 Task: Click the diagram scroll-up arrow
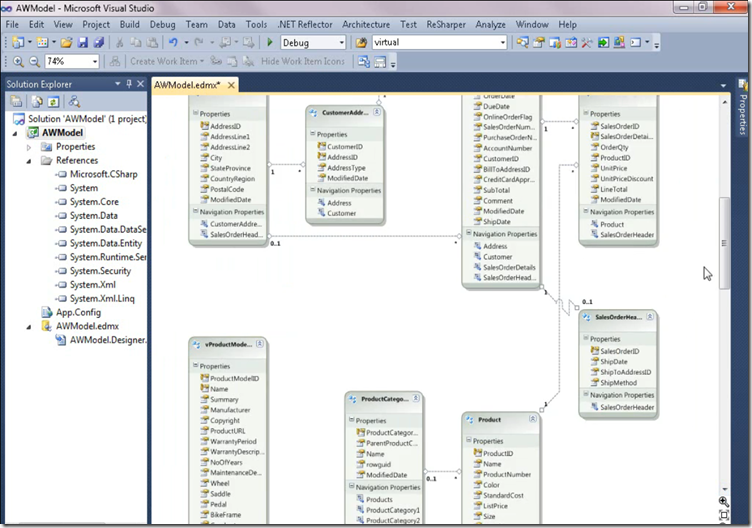pos(725,102)
